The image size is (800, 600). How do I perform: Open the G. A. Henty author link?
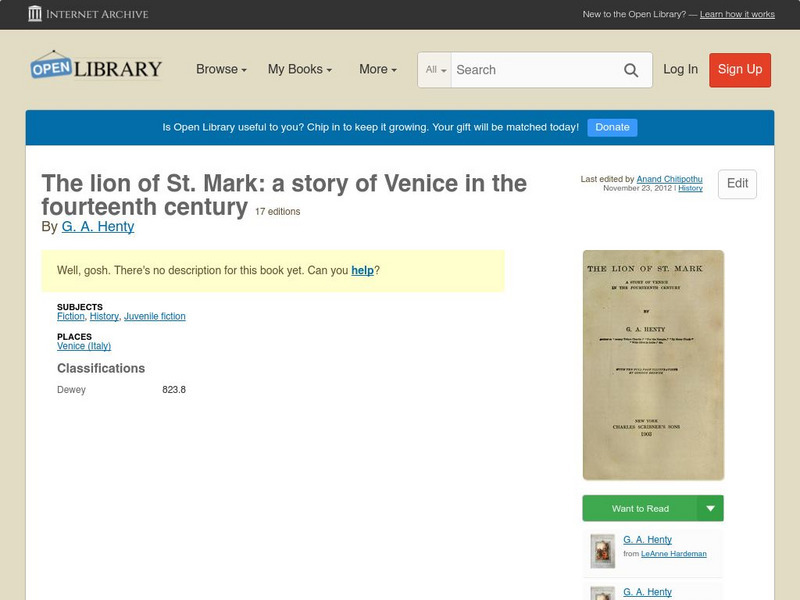(x=98, y=227)
